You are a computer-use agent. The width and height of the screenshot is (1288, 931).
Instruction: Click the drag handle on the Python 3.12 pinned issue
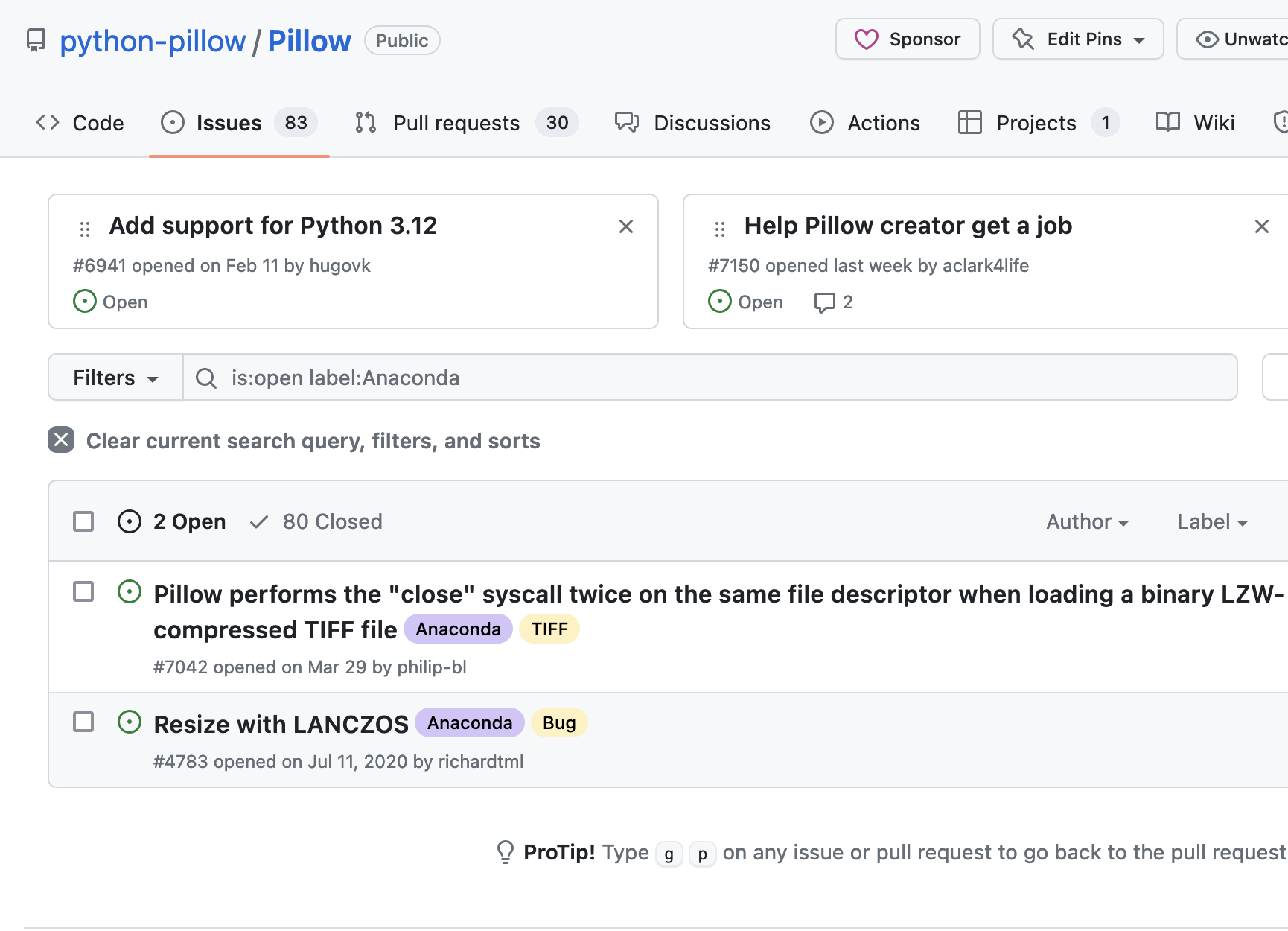85,229
